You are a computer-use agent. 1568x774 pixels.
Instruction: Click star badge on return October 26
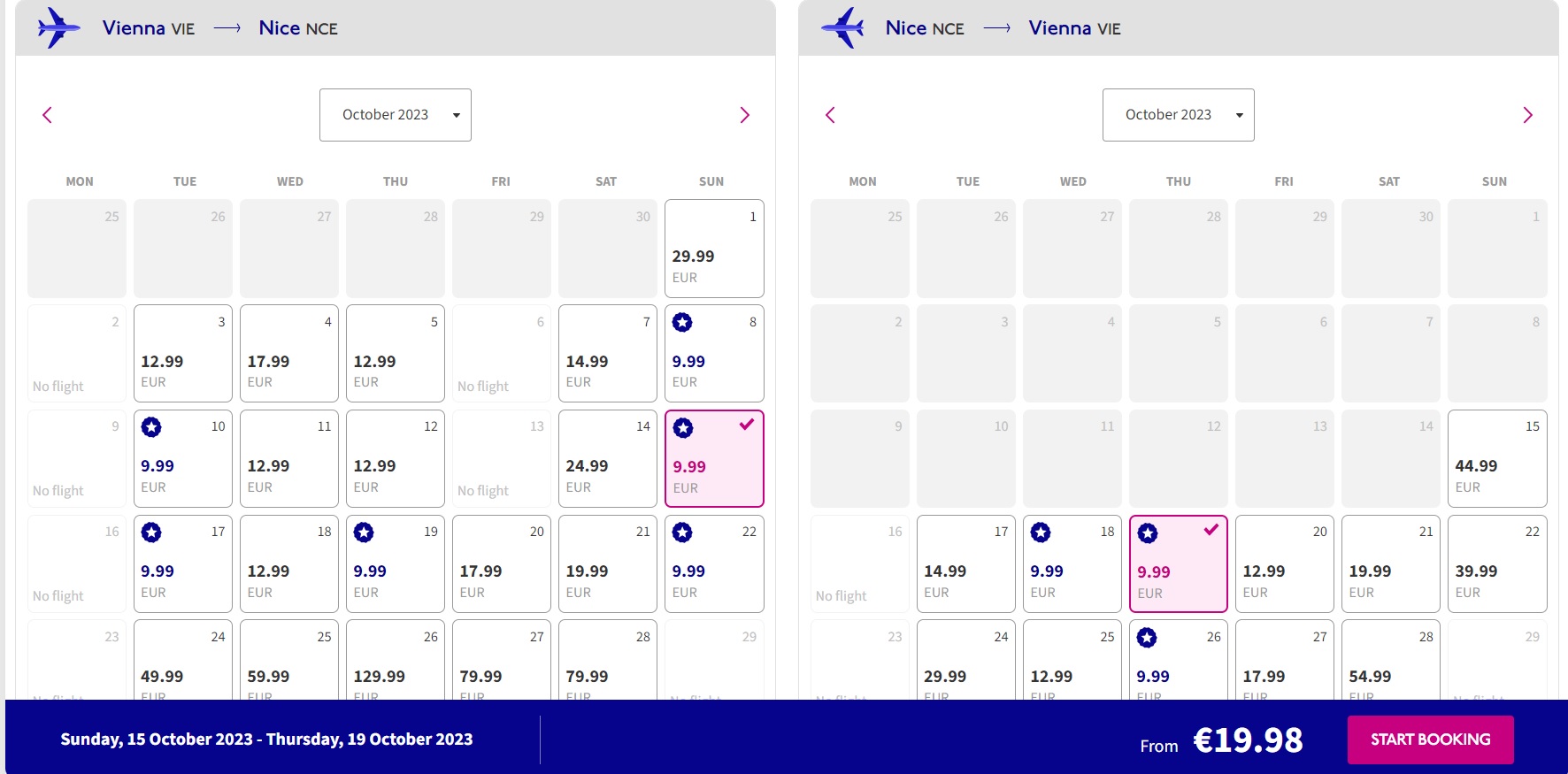(1147, 638)
